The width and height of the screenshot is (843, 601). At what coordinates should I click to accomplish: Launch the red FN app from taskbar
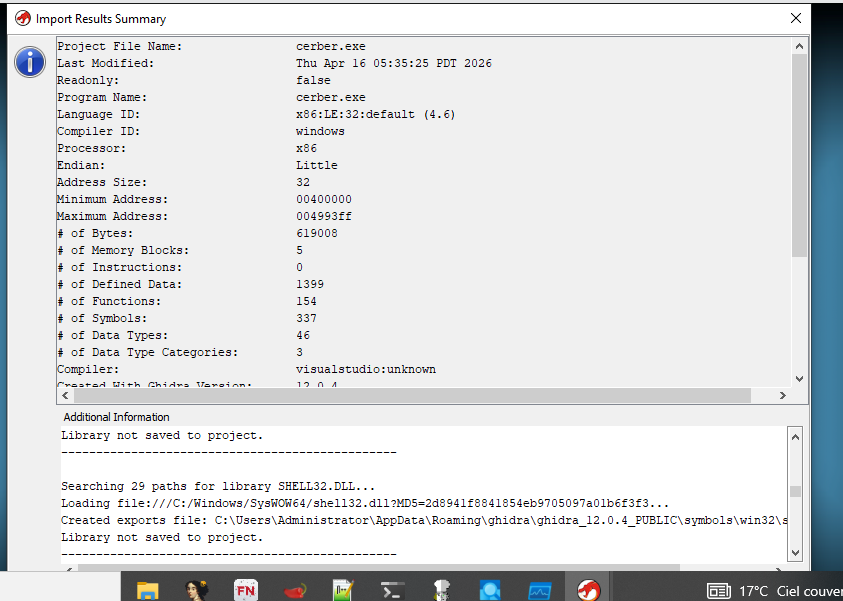pos(246,591)
